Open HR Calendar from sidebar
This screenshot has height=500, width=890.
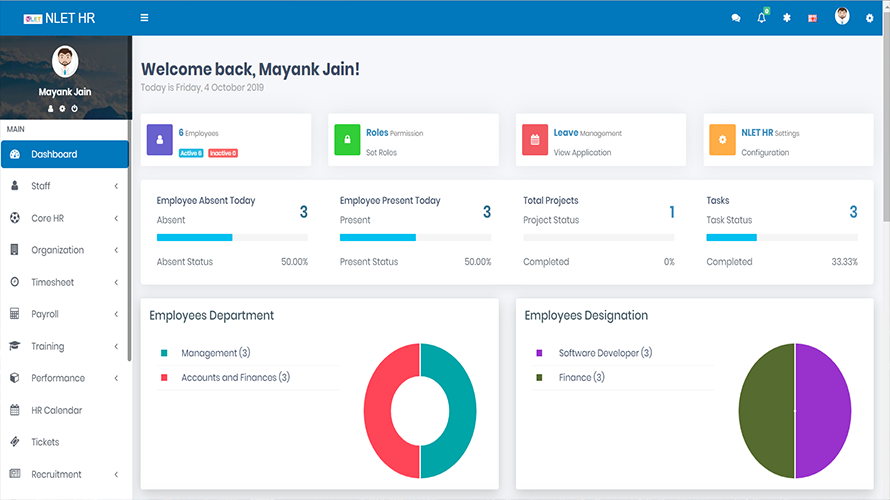(x=56, y=410)
